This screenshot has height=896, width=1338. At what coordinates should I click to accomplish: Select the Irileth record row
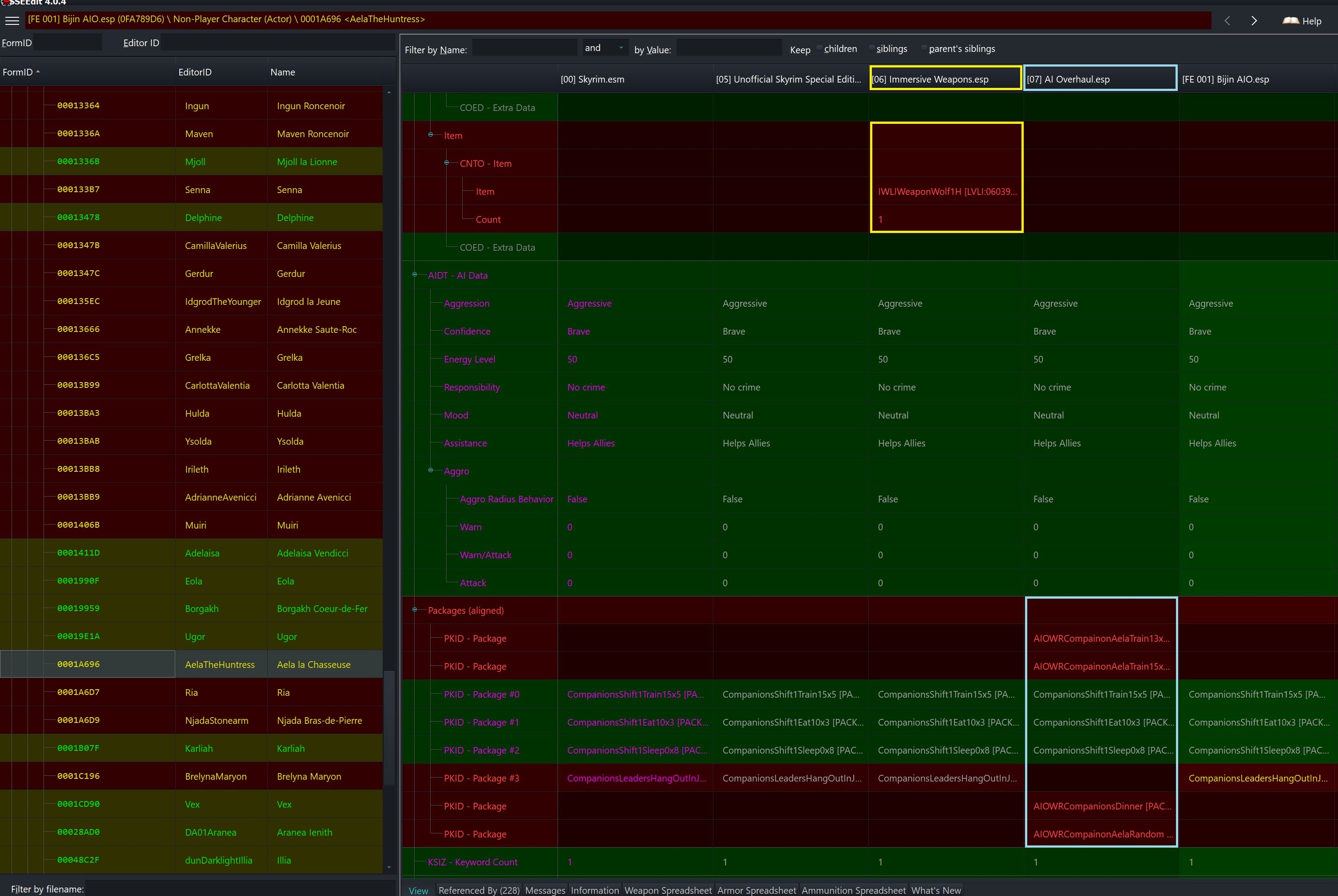coord(191,469)
